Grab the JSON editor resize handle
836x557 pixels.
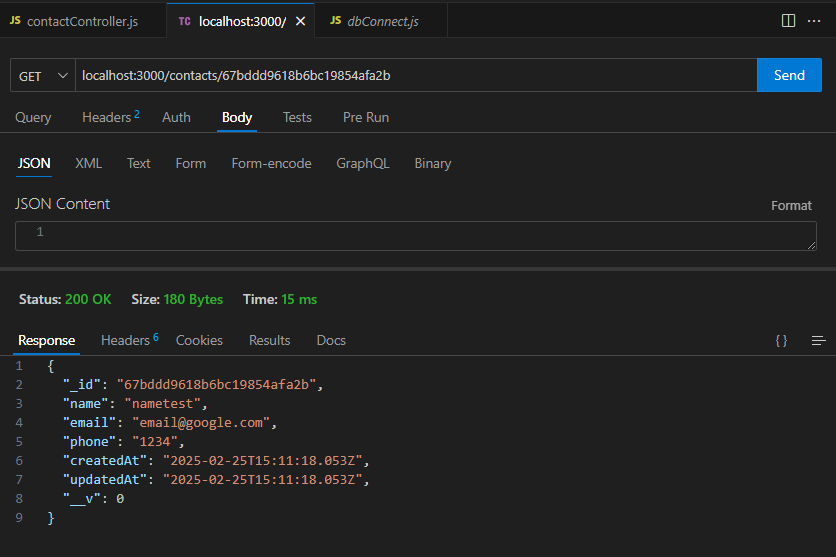(x=811, y=245)
